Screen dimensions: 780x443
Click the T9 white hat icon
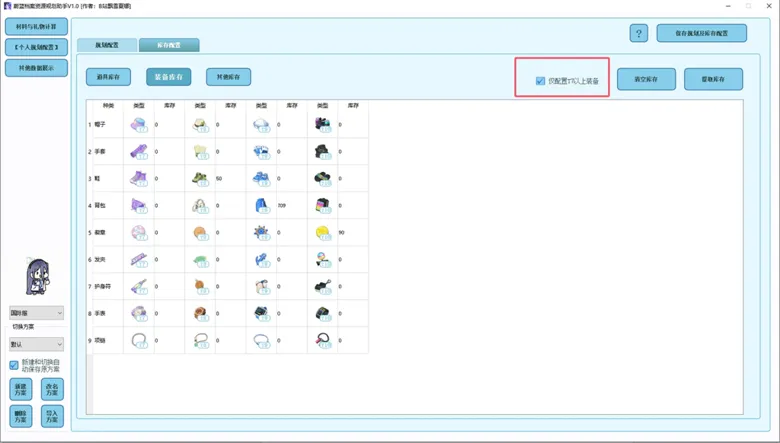pyautogui.click(x=261, y=124)
